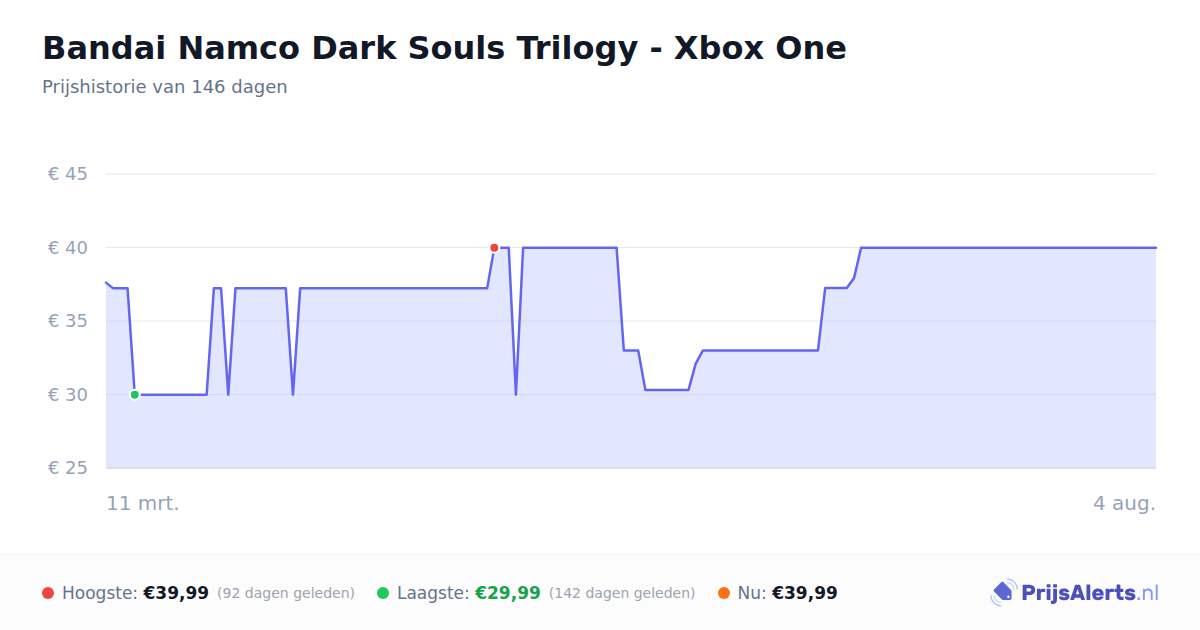This screenshot has width=1200, height=630.
Task: Click the PrijsAlerts price tag logo icon
Action: [1003, 593]
